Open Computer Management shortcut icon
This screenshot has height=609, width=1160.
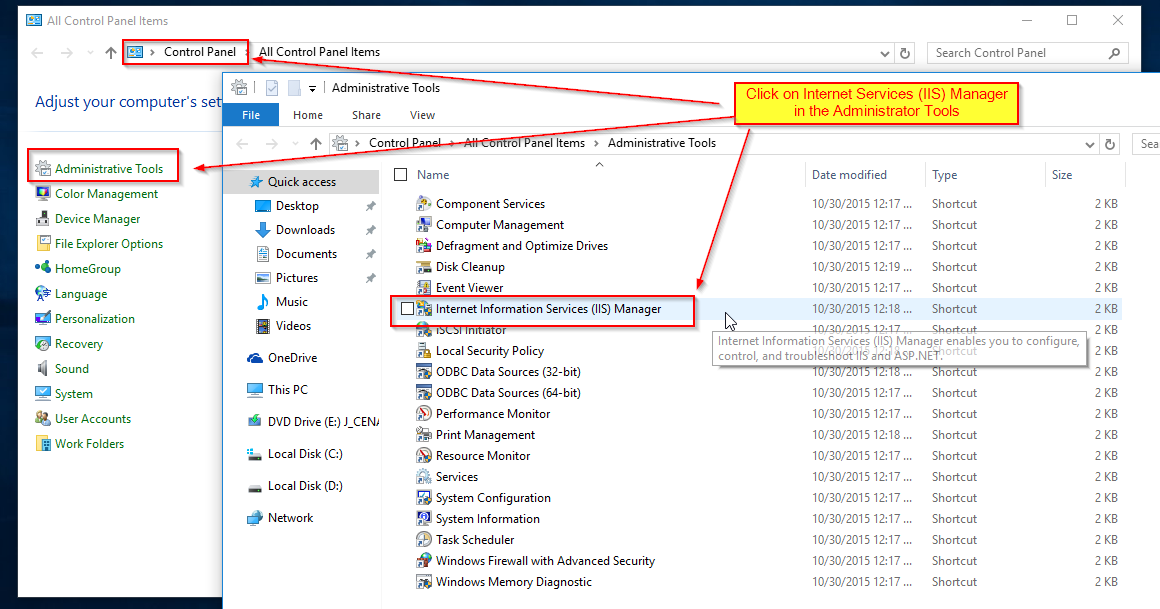point(423,224)
